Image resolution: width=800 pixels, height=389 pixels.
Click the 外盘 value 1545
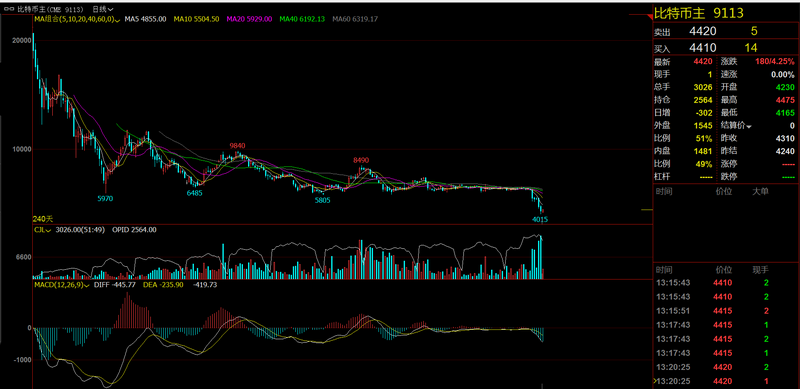703,126
